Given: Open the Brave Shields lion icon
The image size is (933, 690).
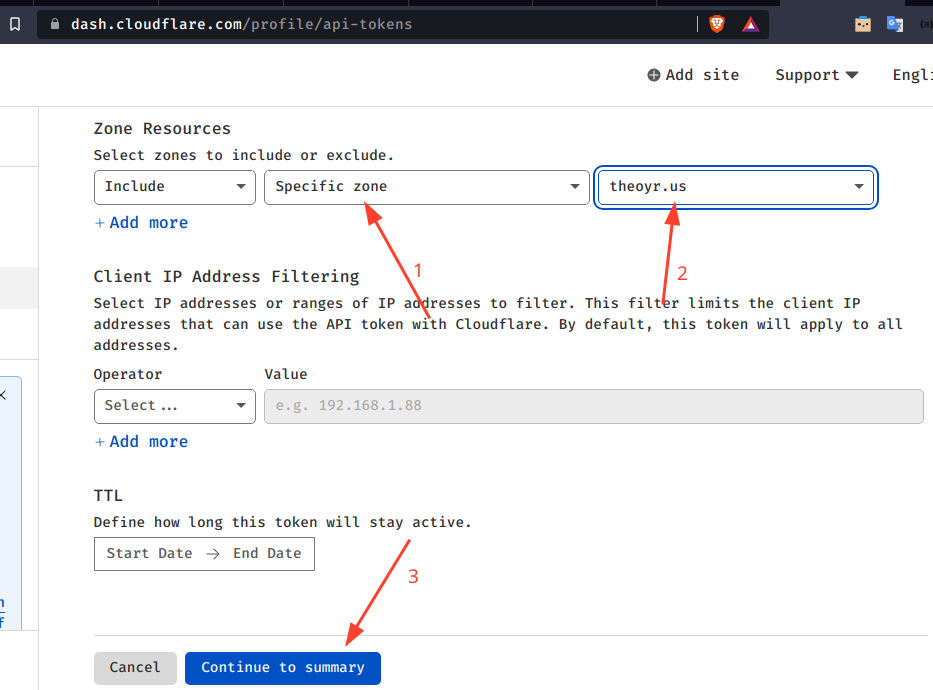Looking at the screenshot, I should pyautogui.click(x=717, y=25).
